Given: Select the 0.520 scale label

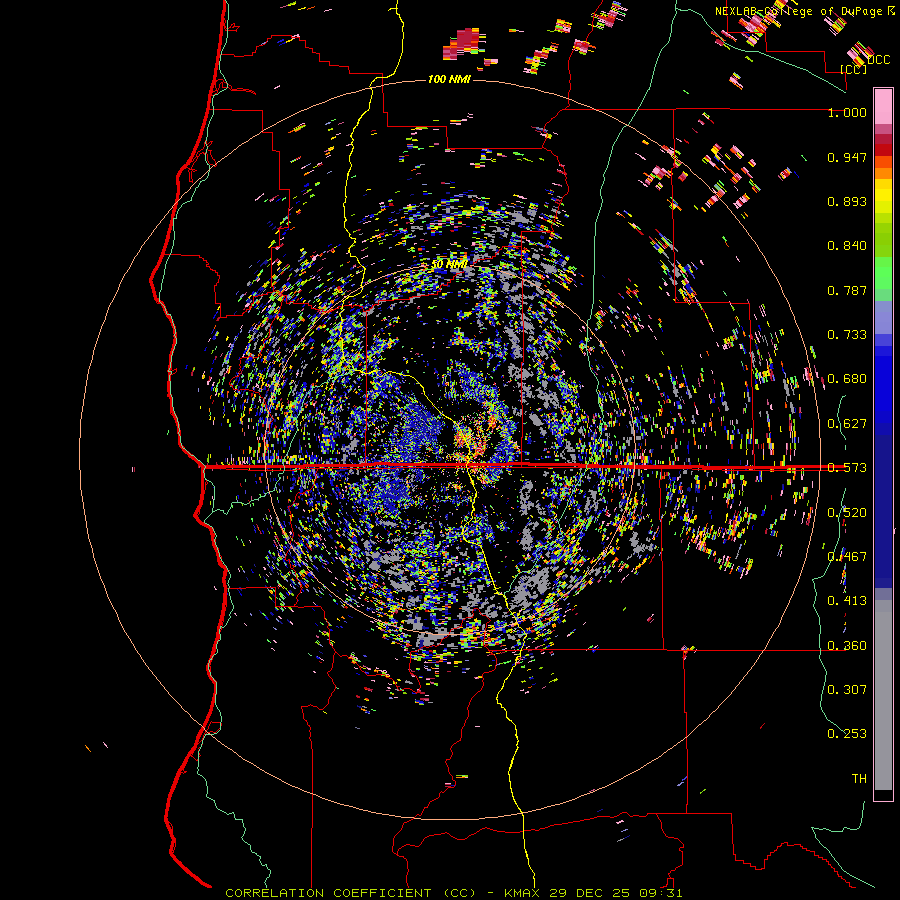Looking at the screenshot, I should (x=847, y=513).
